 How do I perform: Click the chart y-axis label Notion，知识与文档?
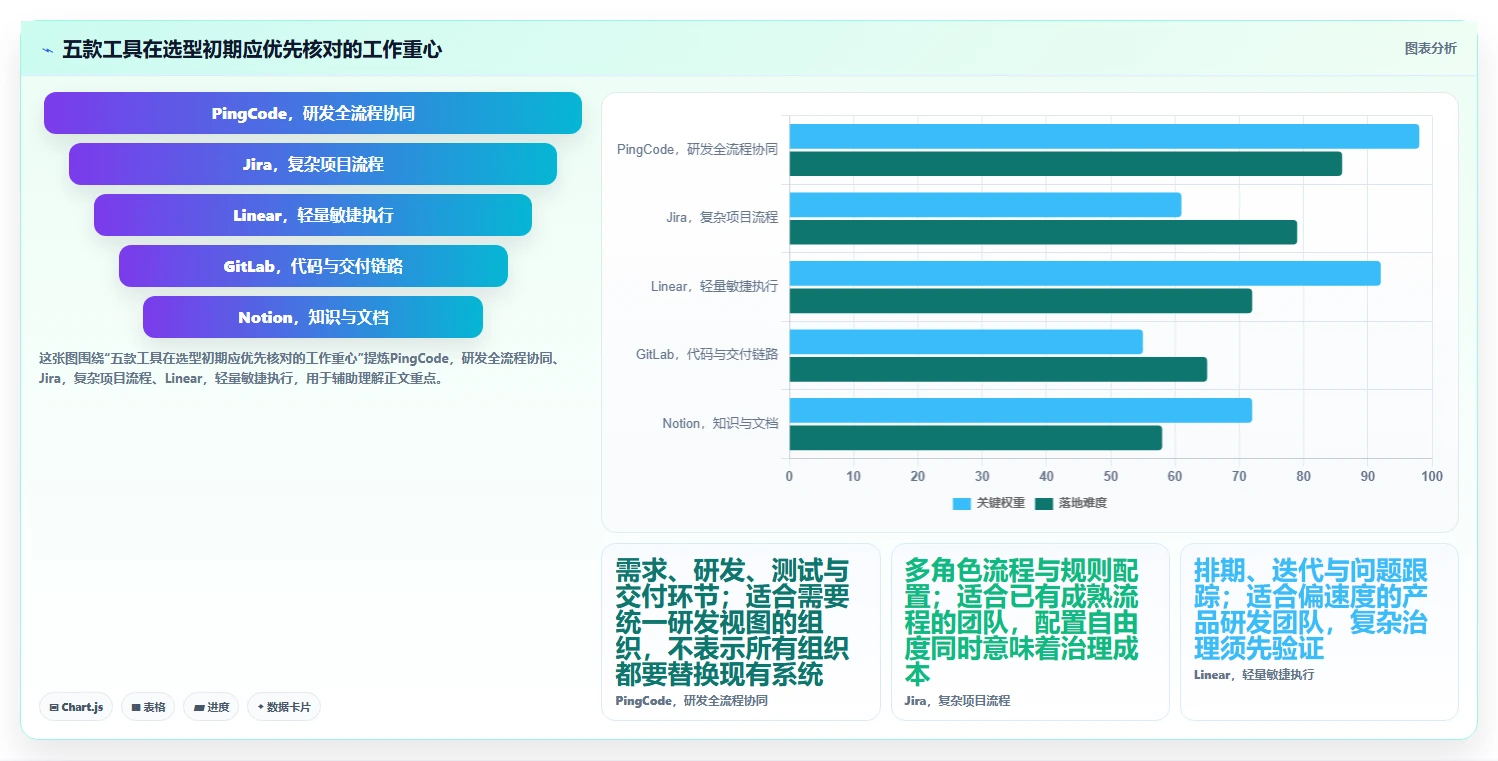pos(720,423)
